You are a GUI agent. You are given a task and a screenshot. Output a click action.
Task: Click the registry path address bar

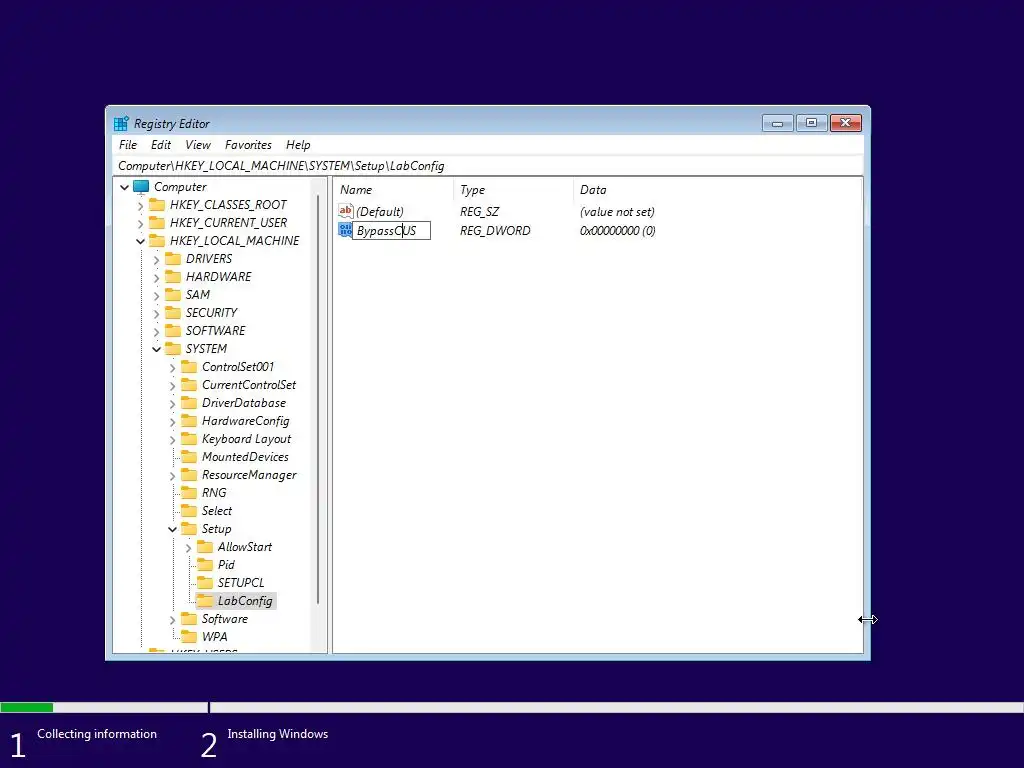coord(488,166)
